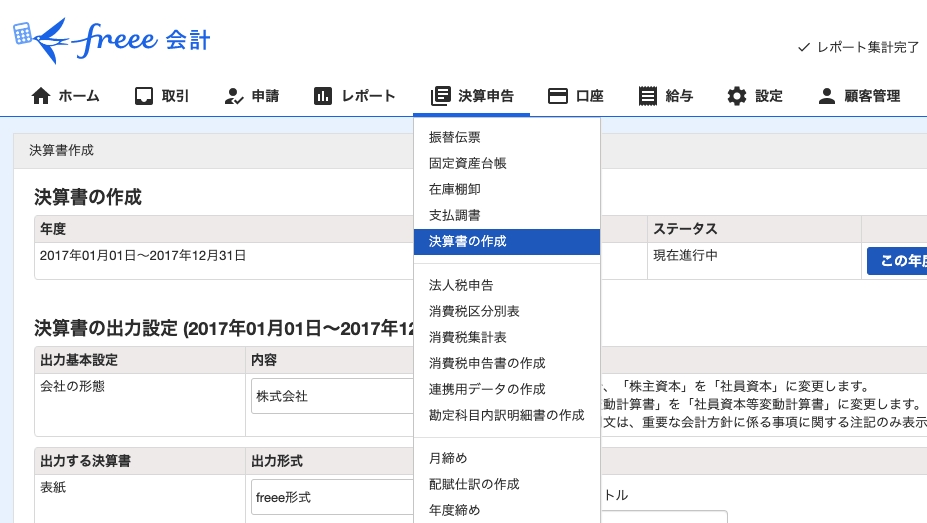
Task: Open 勘定科目内訳明細書の作成 menu entry
Action: point(507,415)
